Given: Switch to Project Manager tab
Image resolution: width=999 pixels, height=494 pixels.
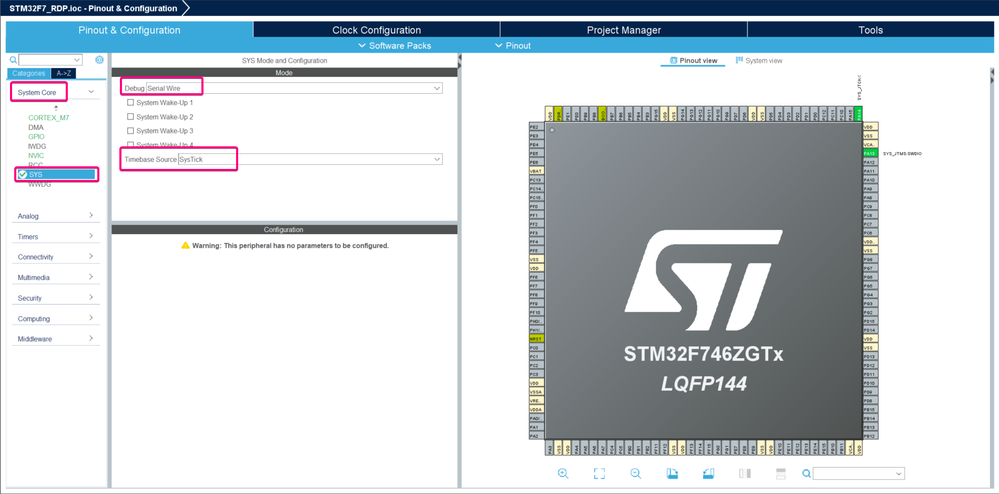Looking at the screenshot, I should [x=624, y=30].
